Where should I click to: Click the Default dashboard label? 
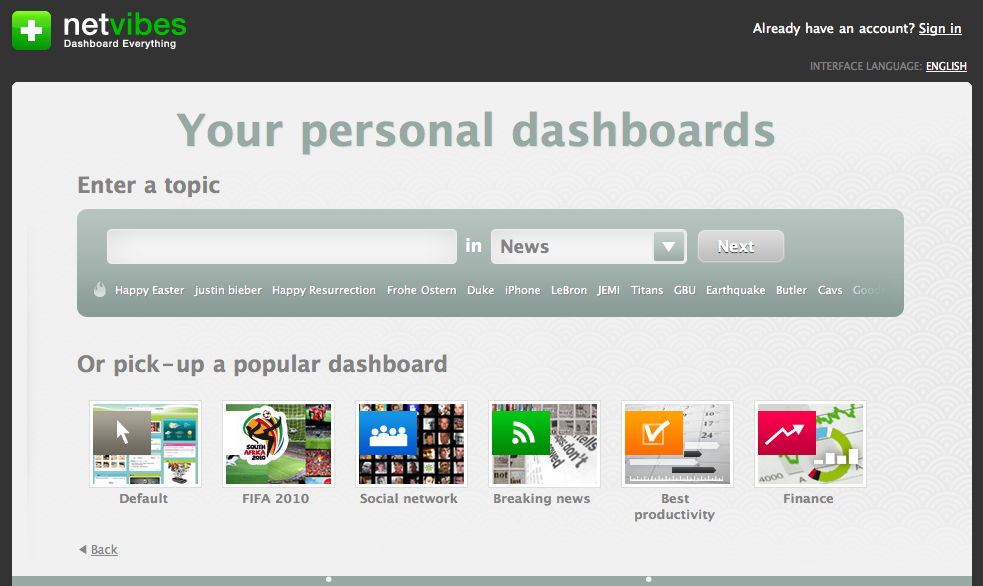coord(144,498)
